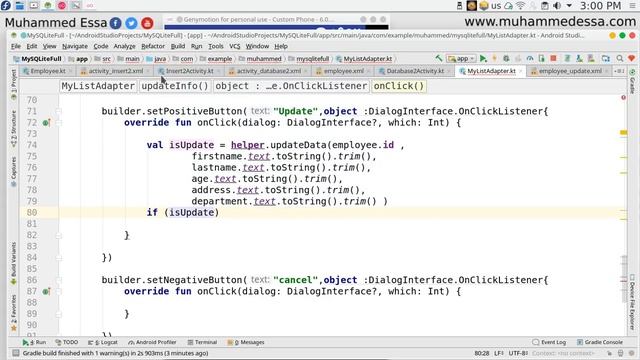This screenshot has width=640, height=360.
Task: Open the File menu
Action: (16, 46)
